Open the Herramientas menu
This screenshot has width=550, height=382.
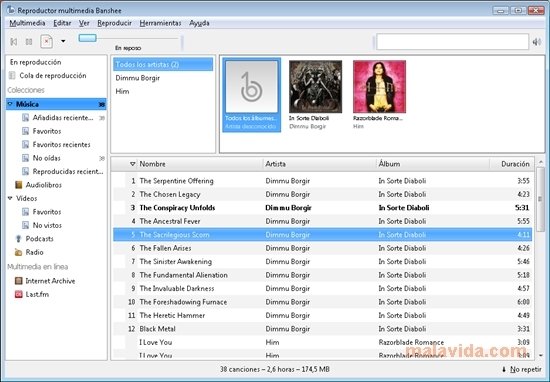[160, 23]
